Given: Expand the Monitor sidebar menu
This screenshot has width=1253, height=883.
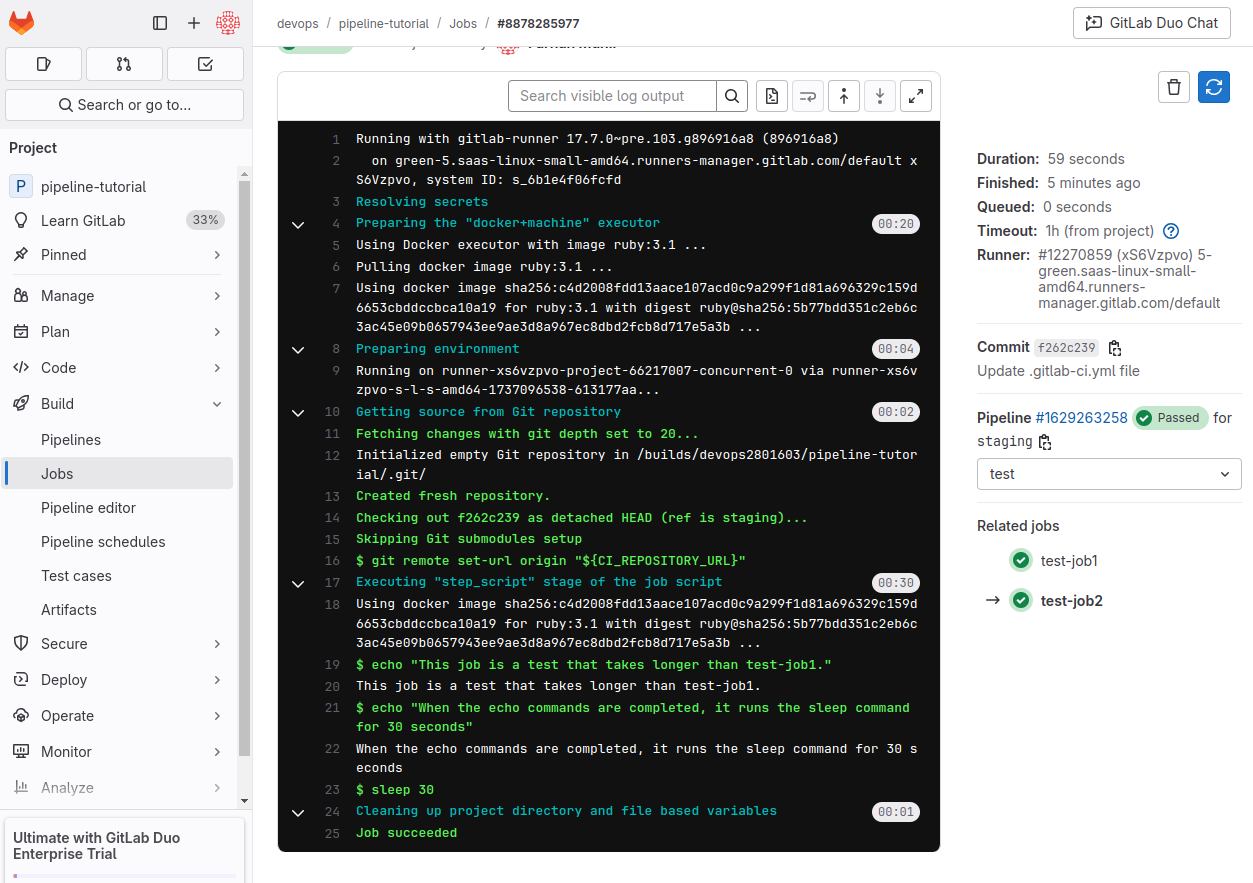Looking at the screenshot, I should coord(119,752).
